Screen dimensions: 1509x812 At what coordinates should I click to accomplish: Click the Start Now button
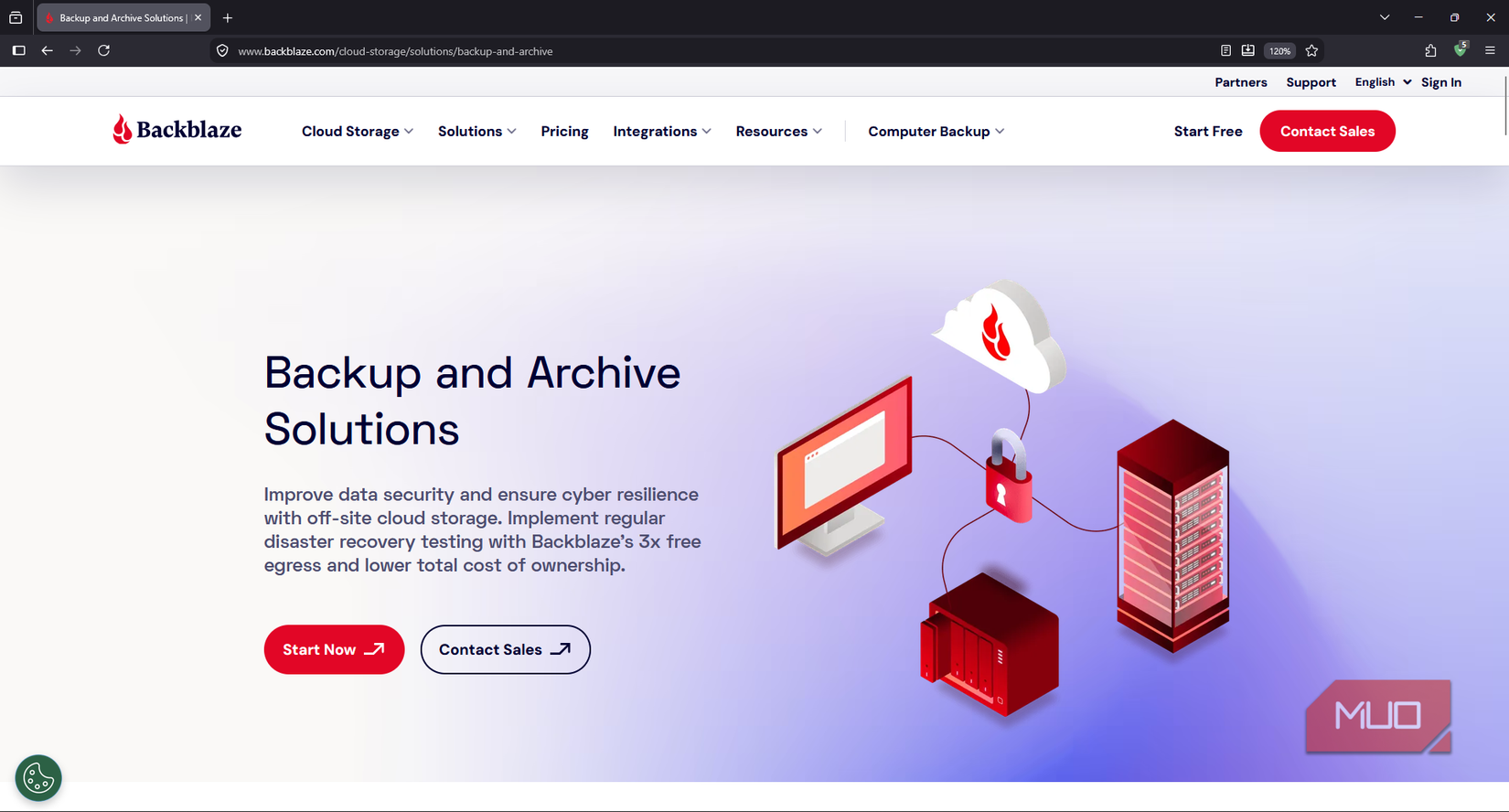coord(334,649)
